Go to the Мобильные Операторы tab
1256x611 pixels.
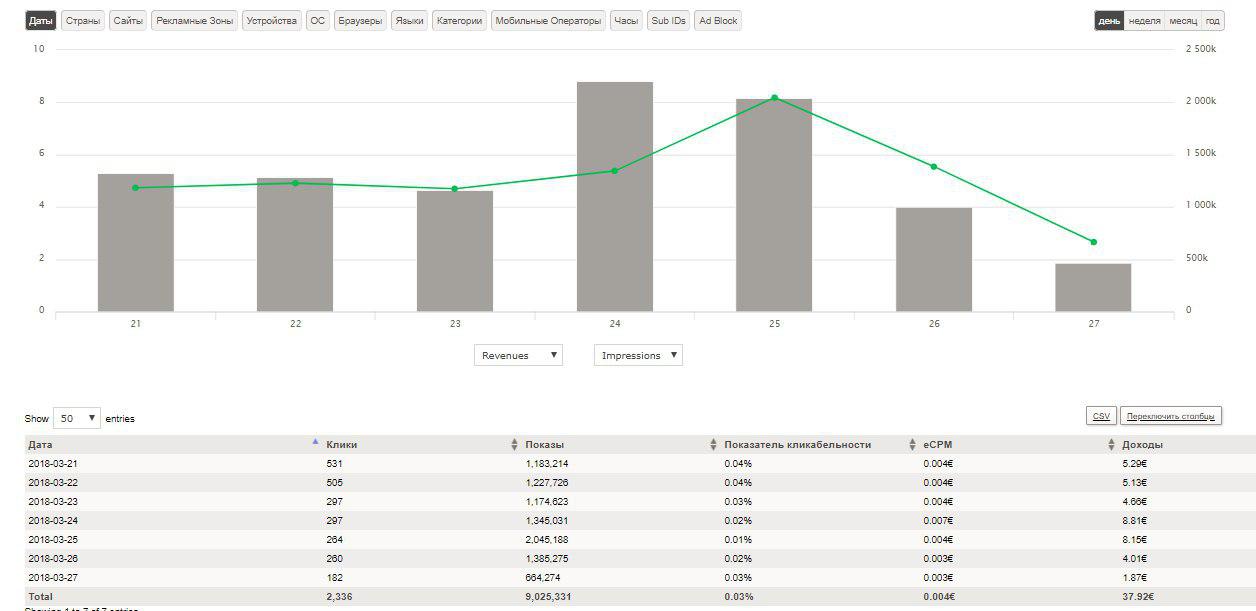click(x=548, y=21)
